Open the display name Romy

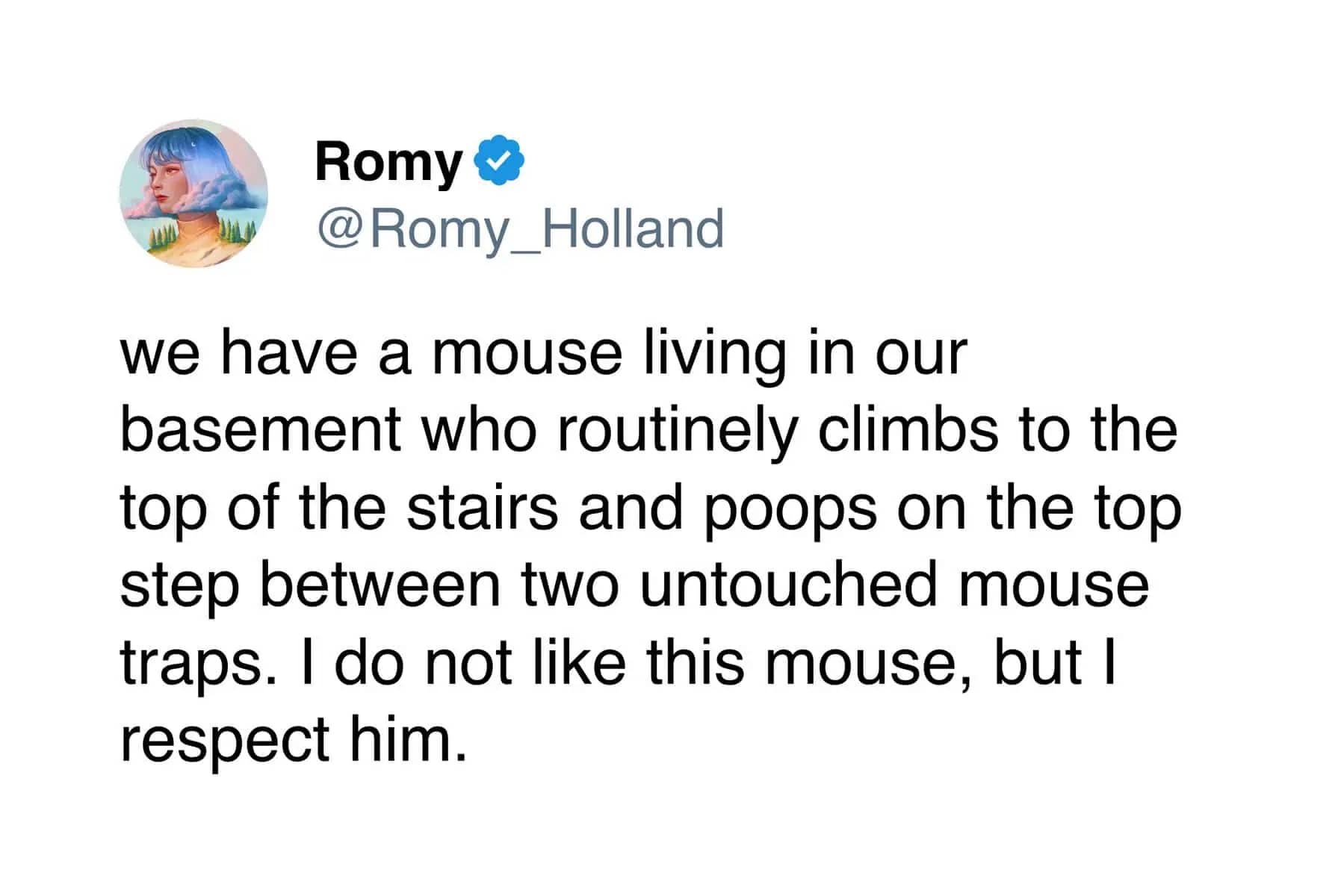tap(388, 161)
